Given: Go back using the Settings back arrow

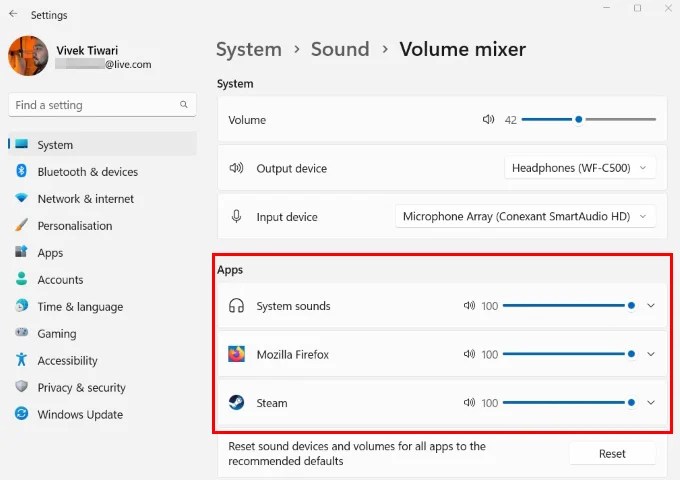Looking at the screenshot, I should [13, 14].
